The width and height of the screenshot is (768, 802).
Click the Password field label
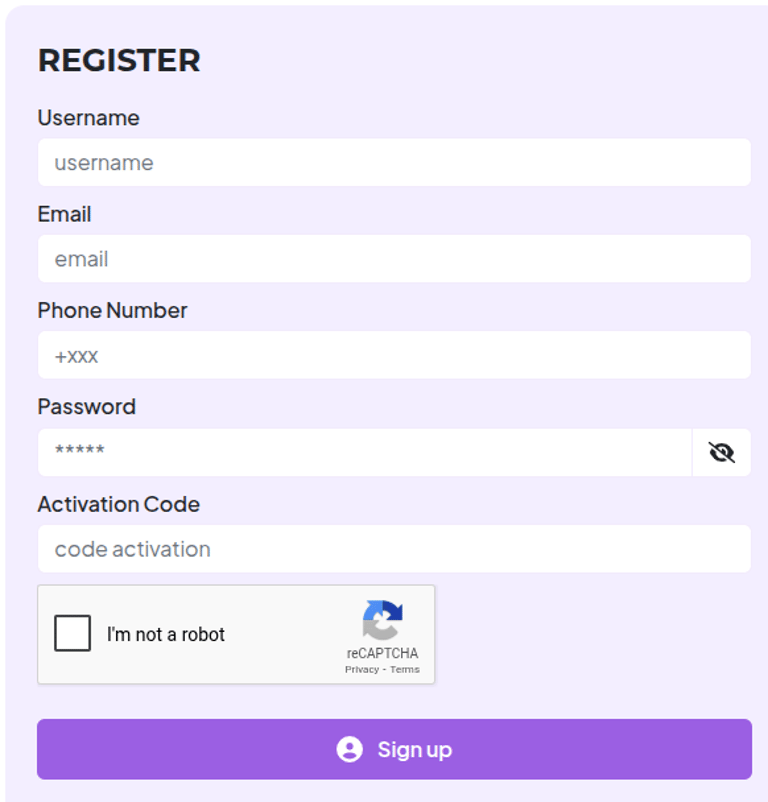(86, 407)
